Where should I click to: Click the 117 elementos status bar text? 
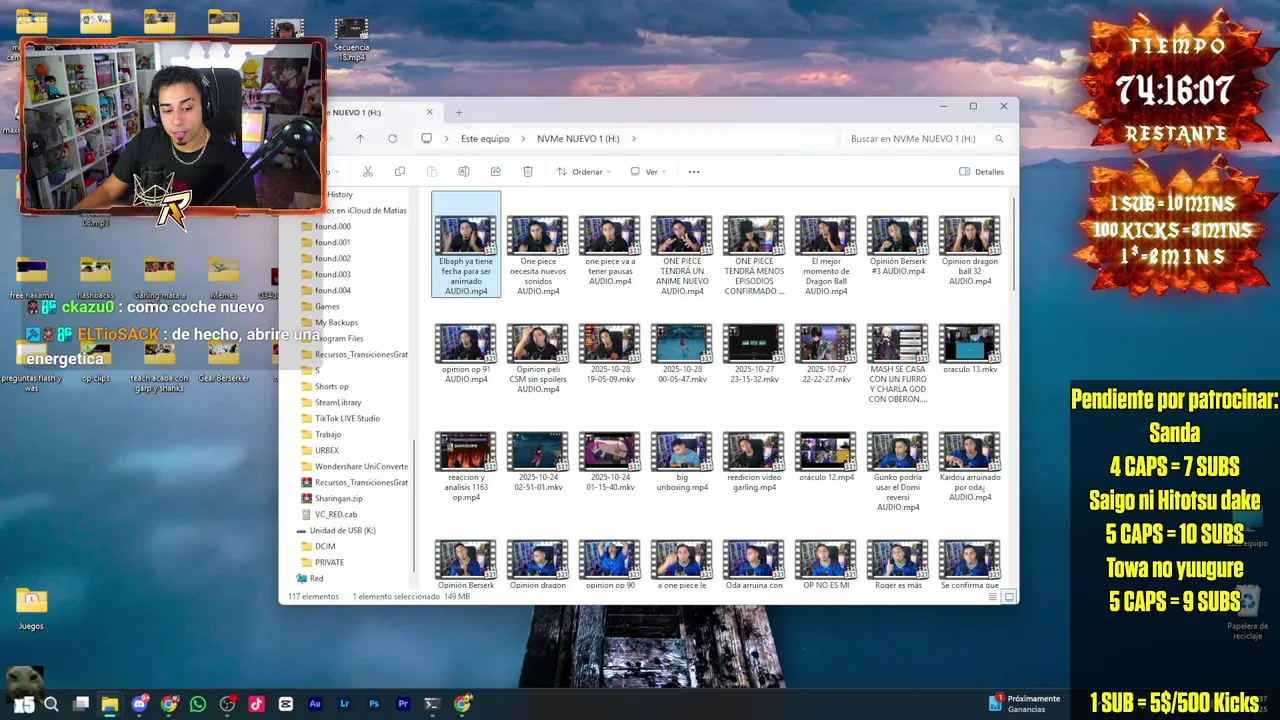pos(313,597)
